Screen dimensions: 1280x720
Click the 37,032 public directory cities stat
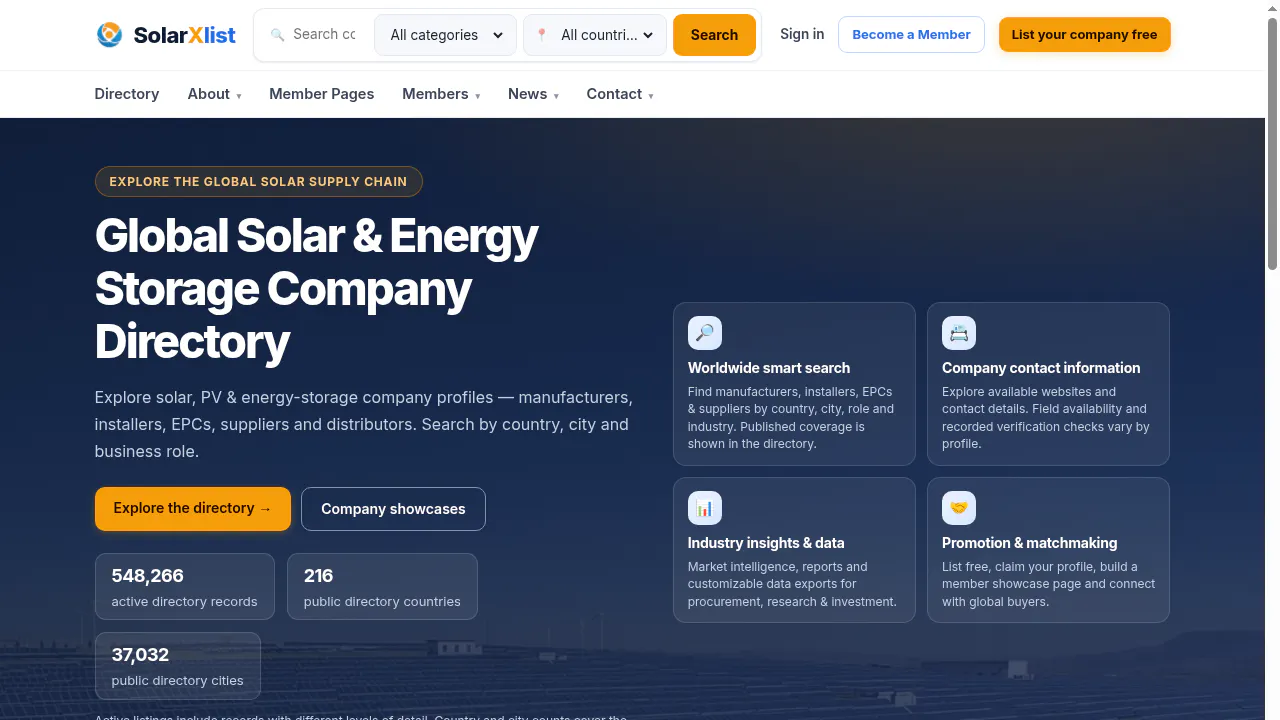[x=178, y=666]
